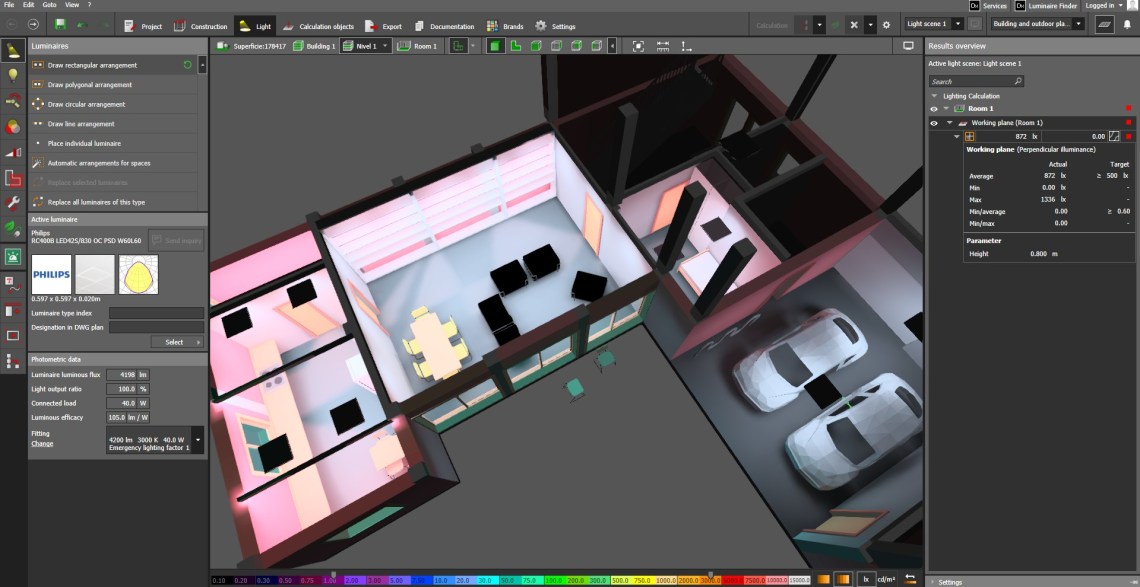The width and height of the screenshot is (1140, 587).
Task: Collapse the Lighting Calculation tree node
Action: 934,96
